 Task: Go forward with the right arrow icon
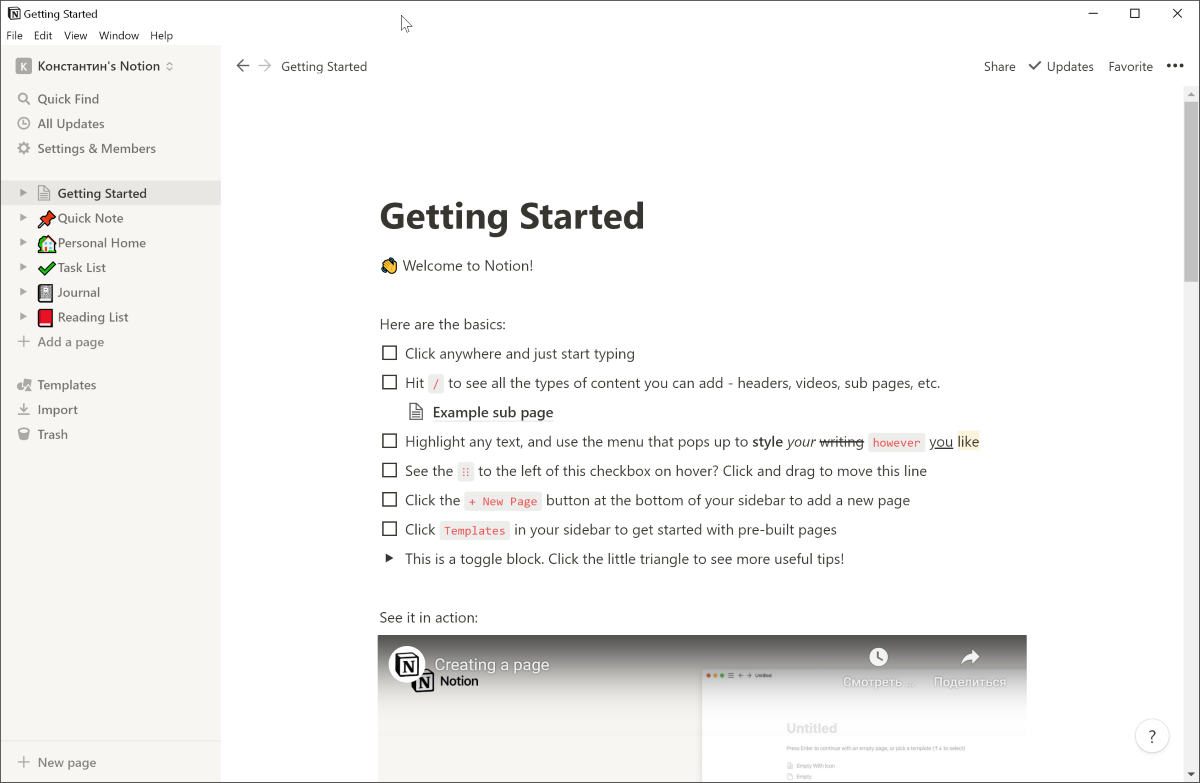tap(264, 66)
